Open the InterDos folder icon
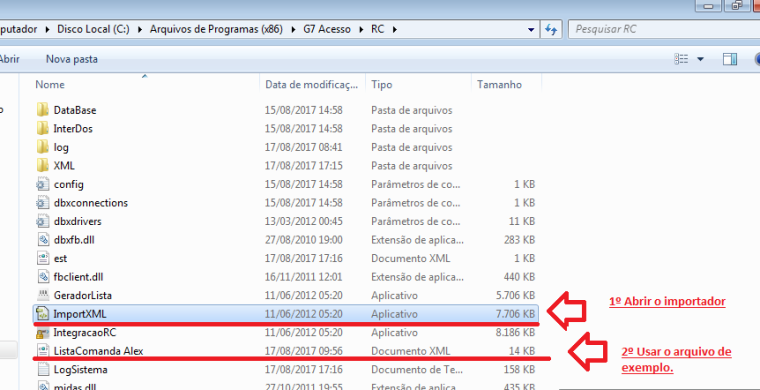 (x=43, y=128)
